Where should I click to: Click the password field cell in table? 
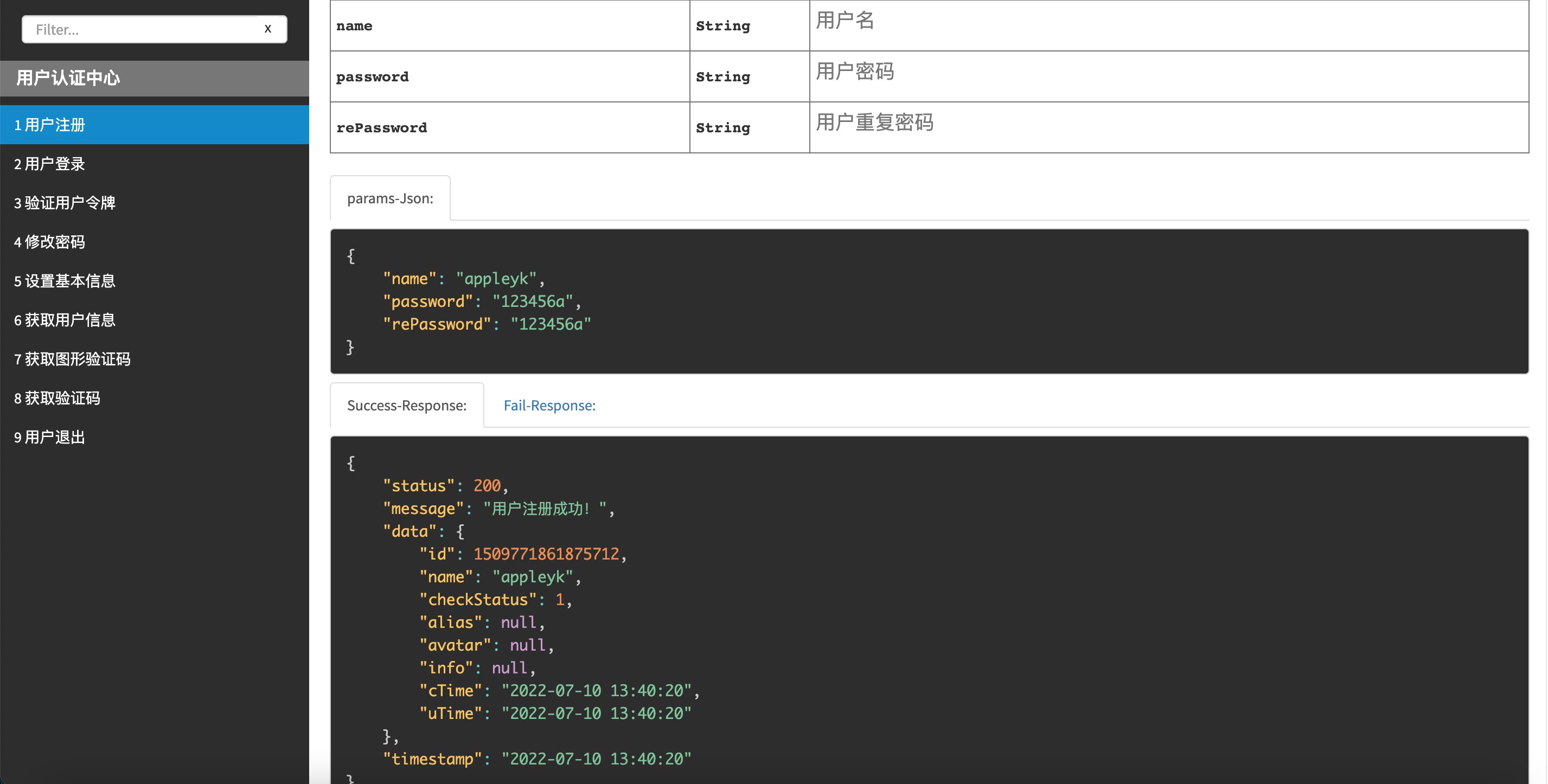tap(510, 77)
